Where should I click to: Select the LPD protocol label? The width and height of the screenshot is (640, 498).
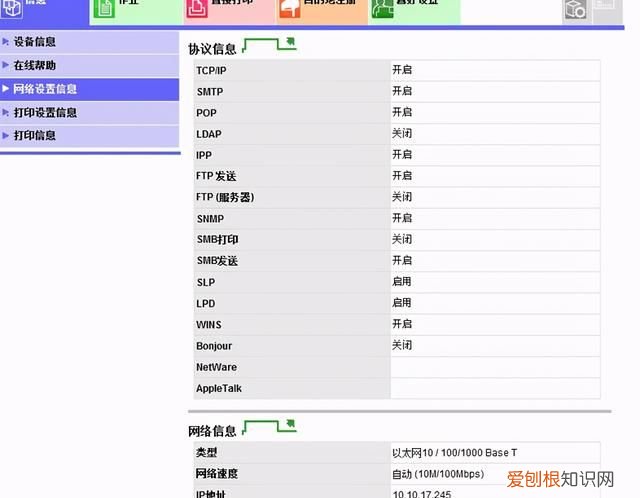[205, 304]
